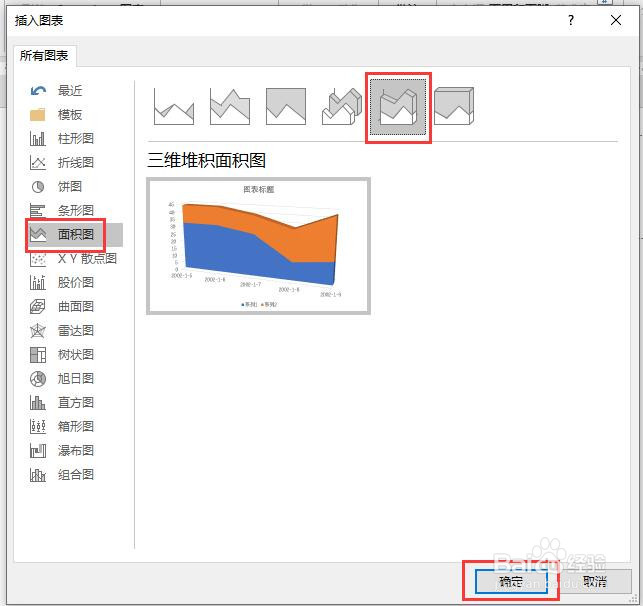Select the 折线图 line chart category
The height and width of the screenshot is (606, 643).
74,163
